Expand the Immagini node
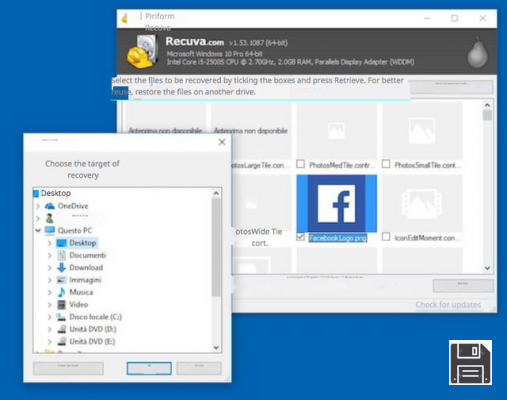The image size is (507, 400). coord(50,280)
